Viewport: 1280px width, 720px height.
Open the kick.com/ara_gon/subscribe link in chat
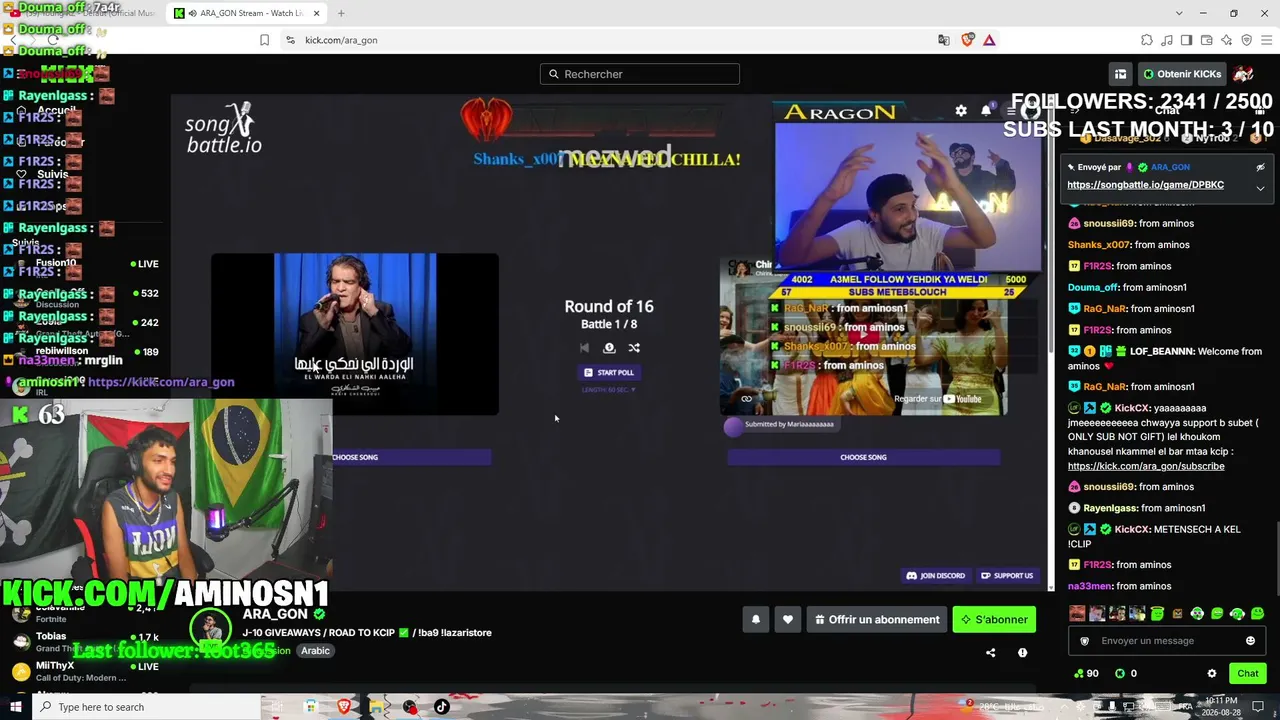click(1146, 466)
